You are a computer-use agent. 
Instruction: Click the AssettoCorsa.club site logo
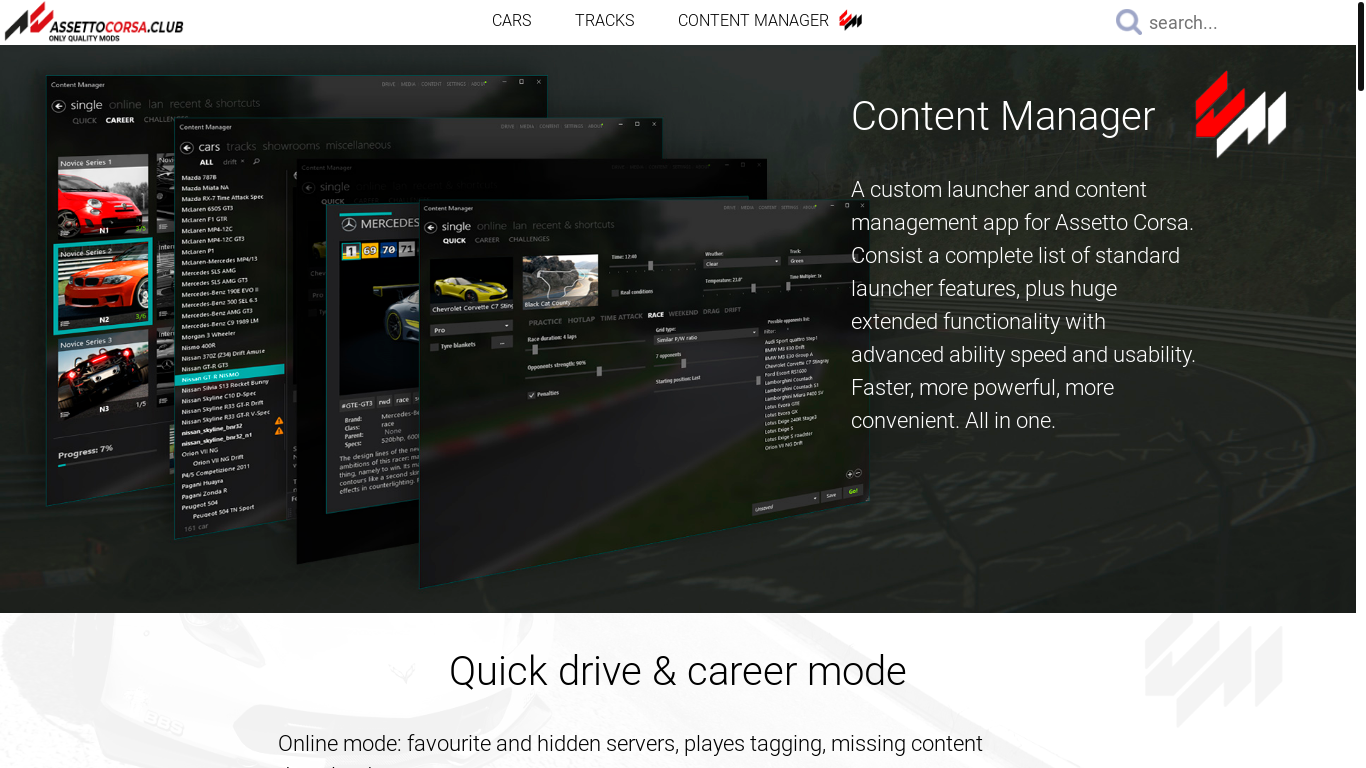(x=93, y=22)
